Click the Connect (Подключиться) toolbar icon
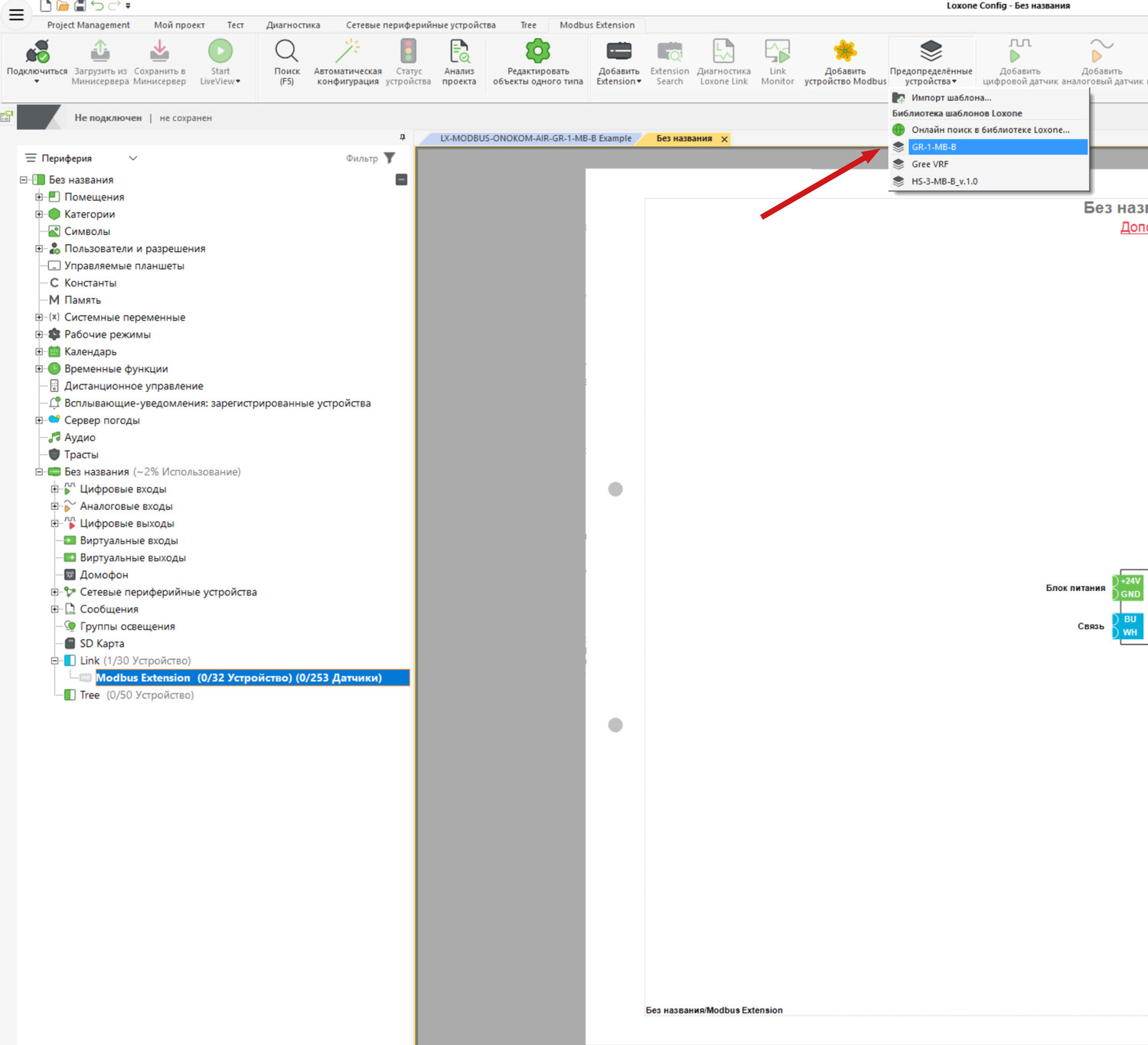Image resolution: width=1148 pixels, height=1045 pixels. pos(37,53)
